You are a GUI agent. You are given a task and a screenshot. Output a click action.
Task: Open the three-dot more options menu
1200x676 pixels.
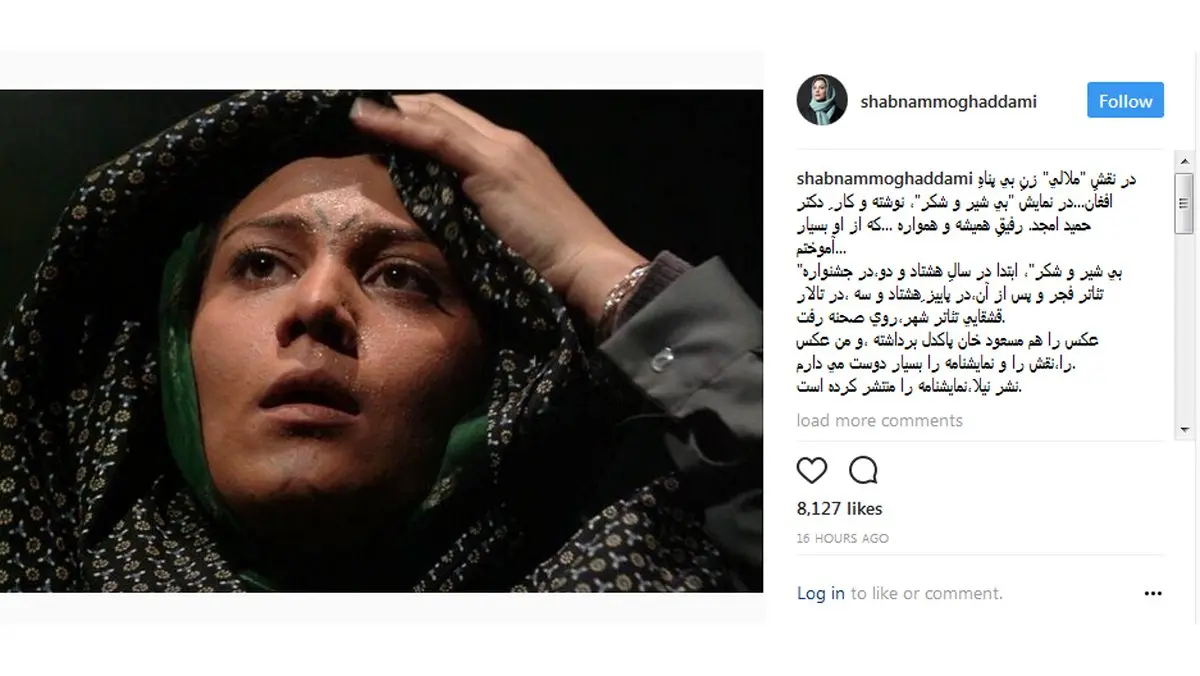1152,593
